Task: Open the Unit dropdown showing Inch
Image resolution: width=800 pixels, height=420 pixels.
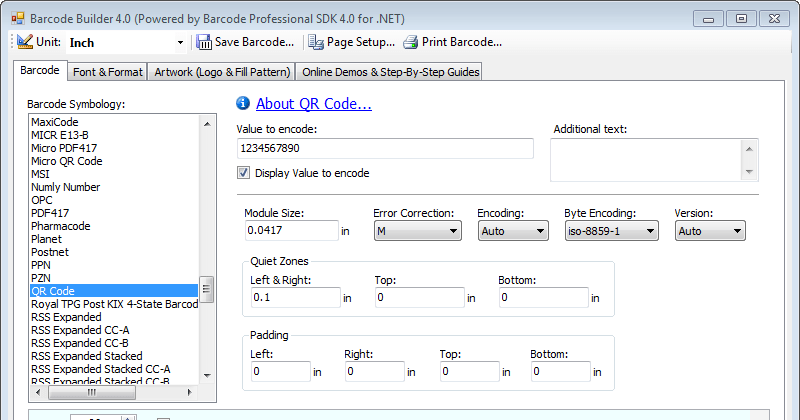Action: tap(127, 42)
